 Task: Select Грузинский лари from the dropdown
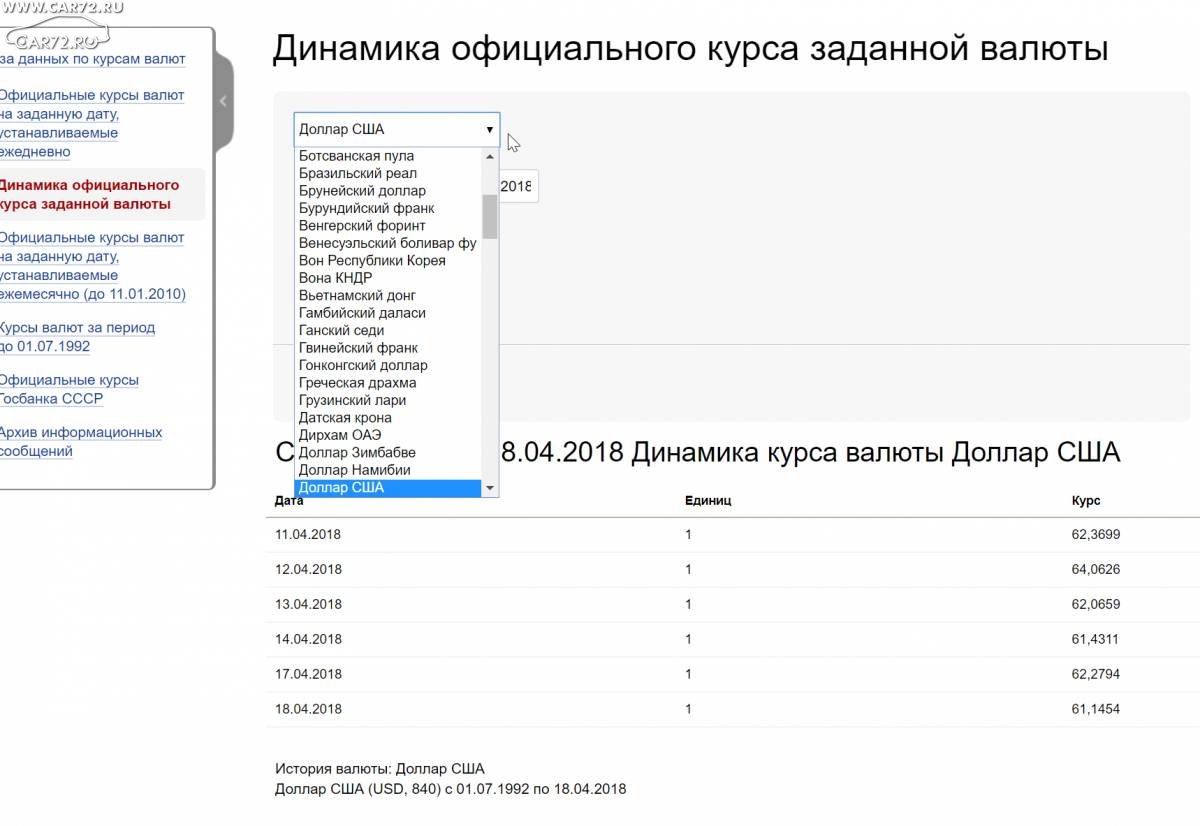point(352,401)
